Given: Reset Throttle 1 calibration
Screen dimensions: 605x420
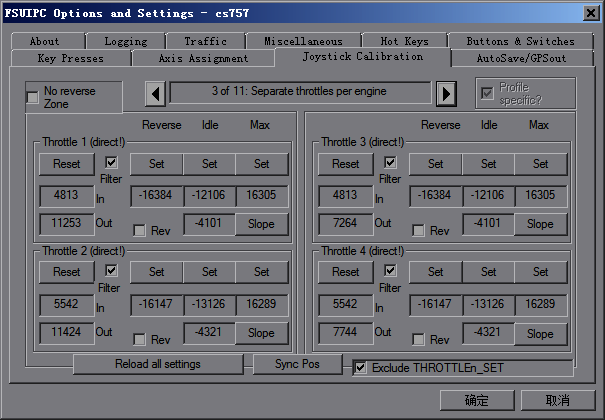Looking at the screenshot, I should pyautogui.click(x=66, y=164).
